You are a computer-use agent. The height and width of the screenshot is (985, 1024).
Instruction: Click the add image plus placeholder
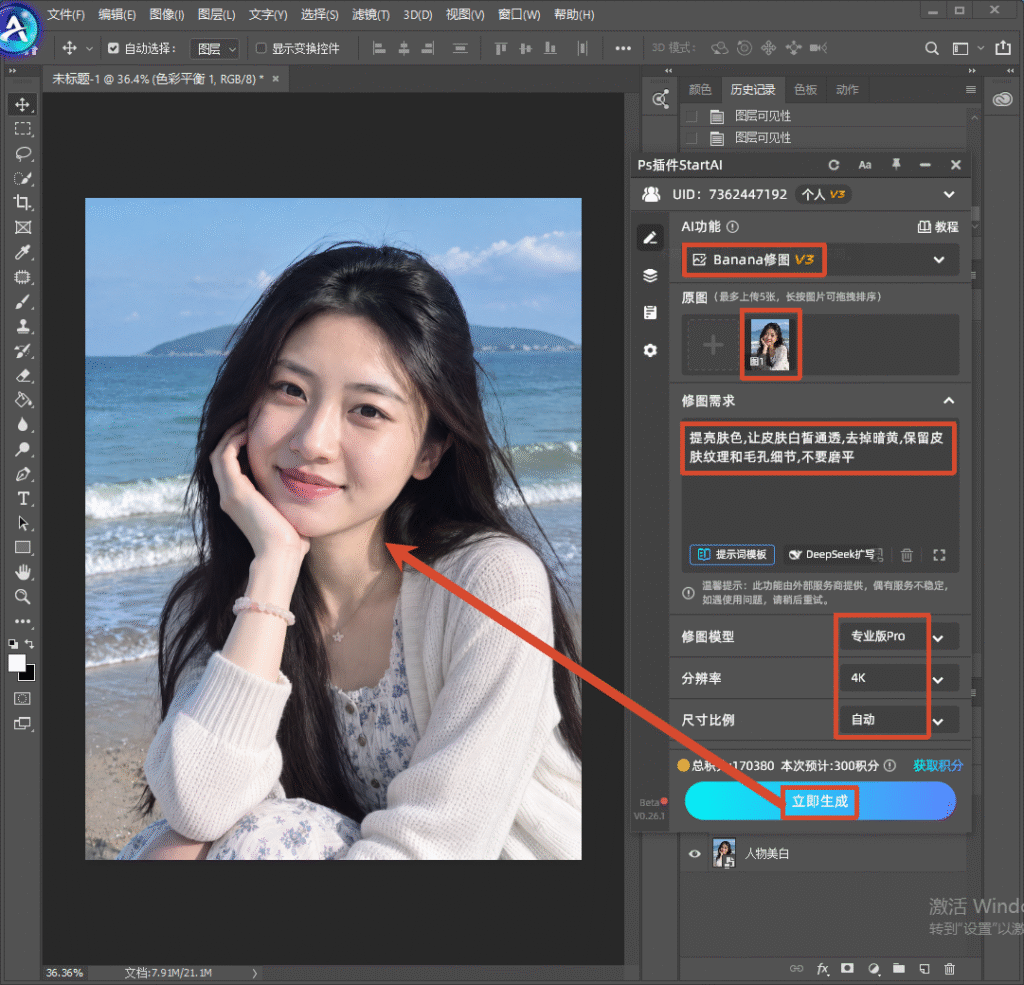[712, 344]
